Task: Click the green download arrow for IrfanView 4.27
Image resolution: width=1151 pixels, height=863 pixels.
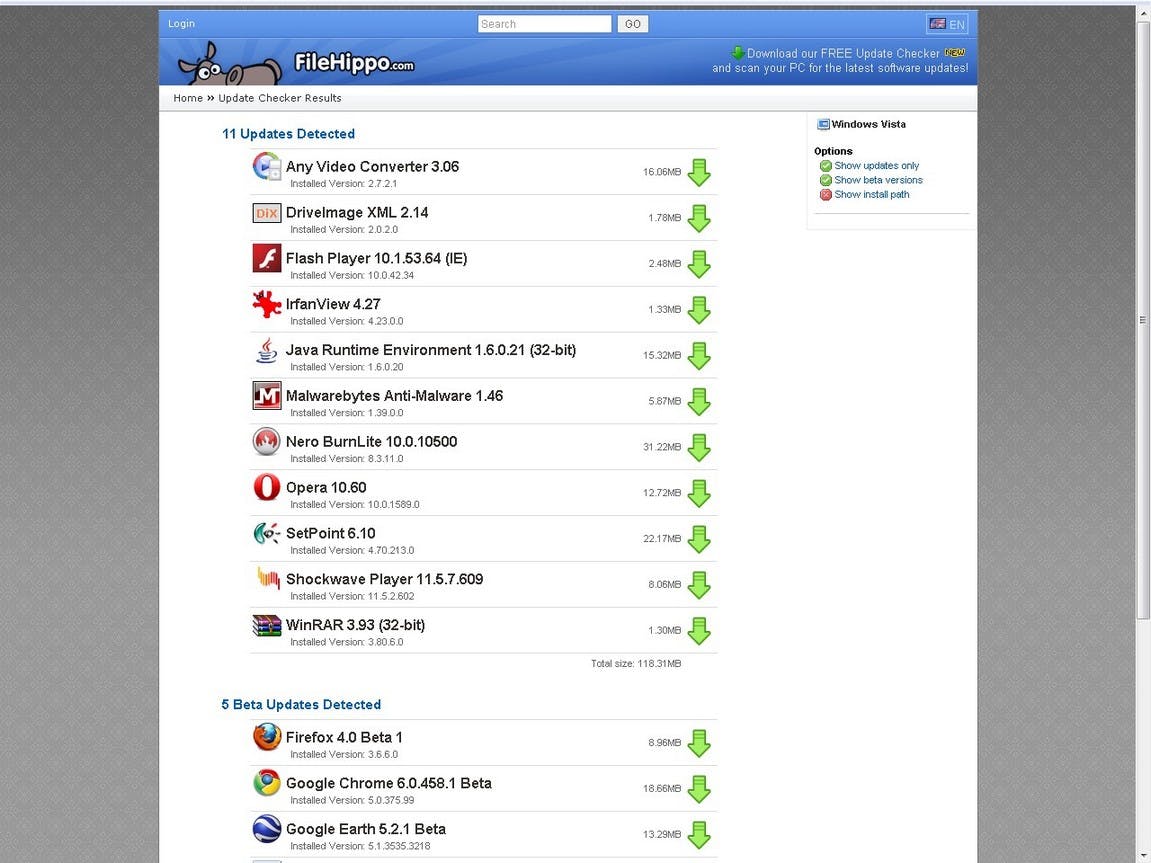Action: 699,310
